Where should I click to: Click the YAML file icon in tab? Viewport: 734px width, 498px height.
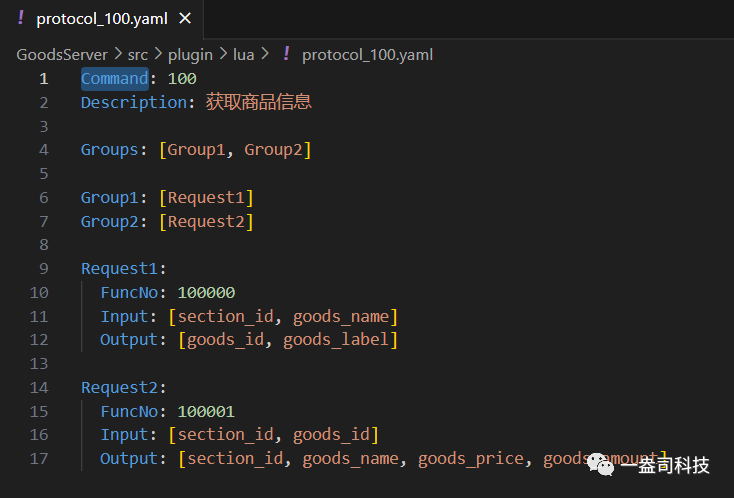(x=20, y=18)
